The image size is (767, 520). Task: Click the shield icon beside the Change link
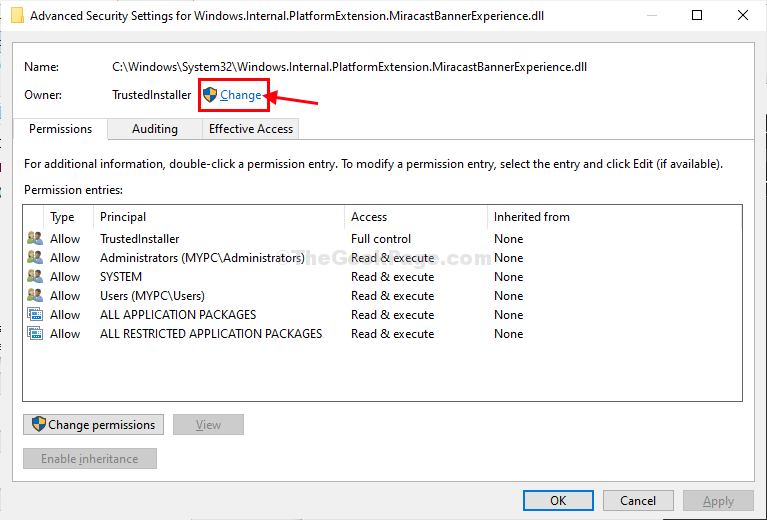[x=210, y=94]
